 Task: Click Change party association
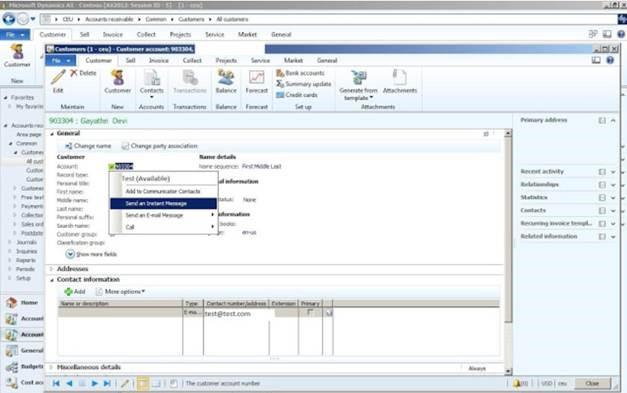[160, 146]
